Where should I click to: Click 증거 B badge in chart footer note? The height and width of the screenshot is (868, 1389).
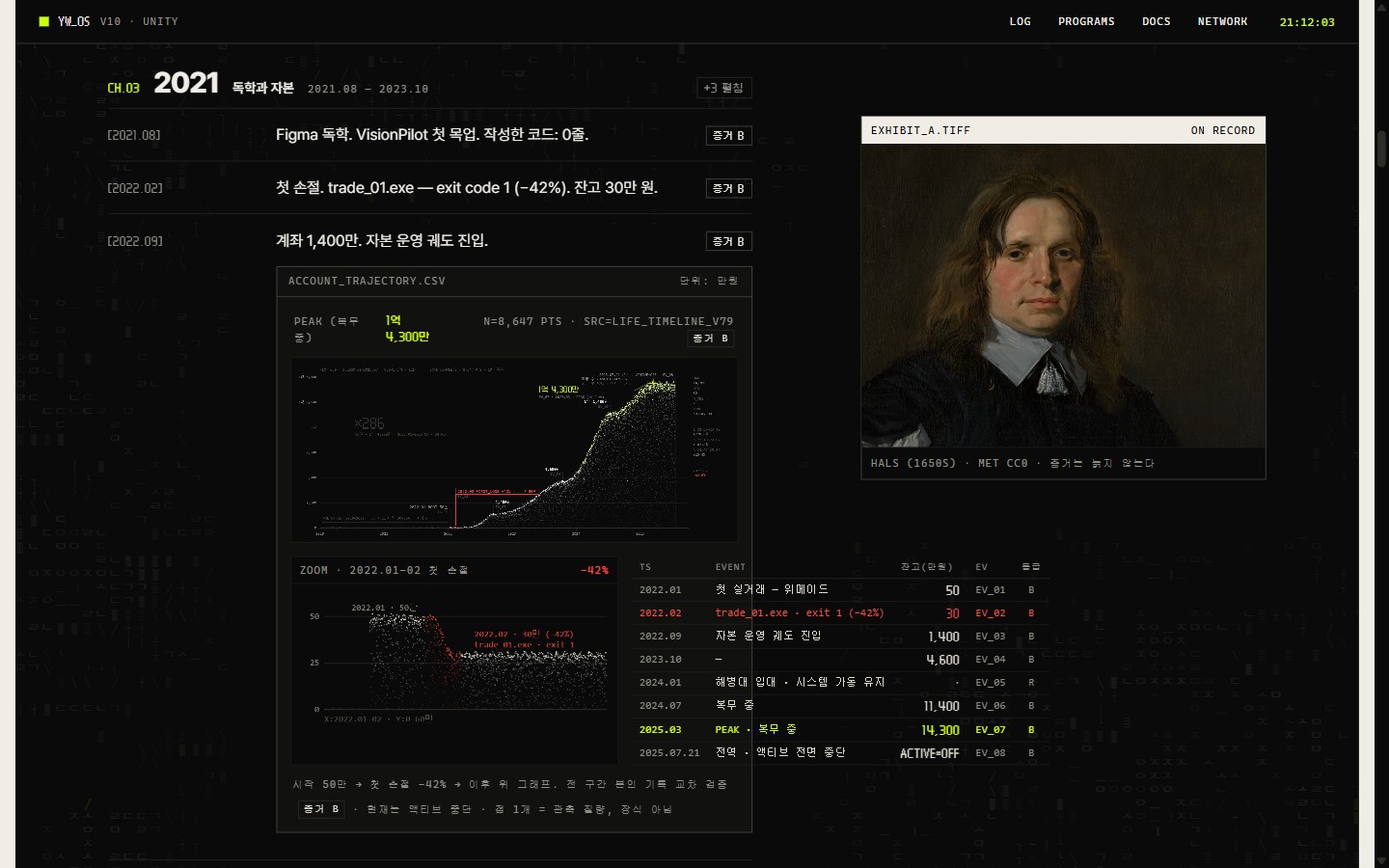click(321, 809)
